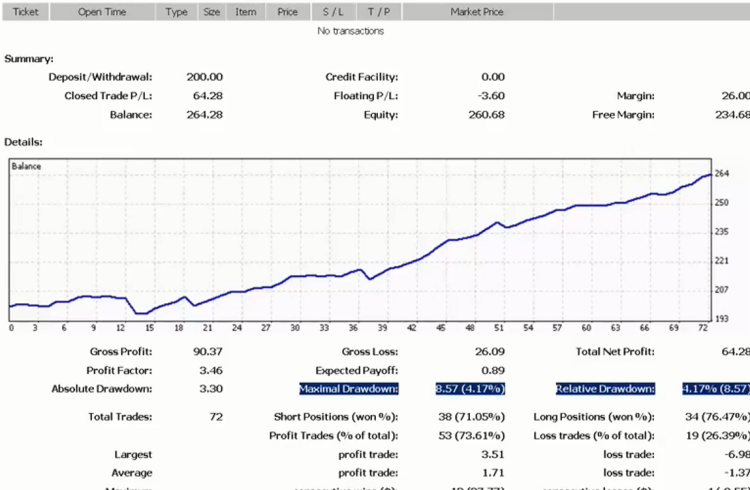This screenshot has width=750, height=490.
Task: Click trade number 36 on chart axis
Action: [353, 328]
